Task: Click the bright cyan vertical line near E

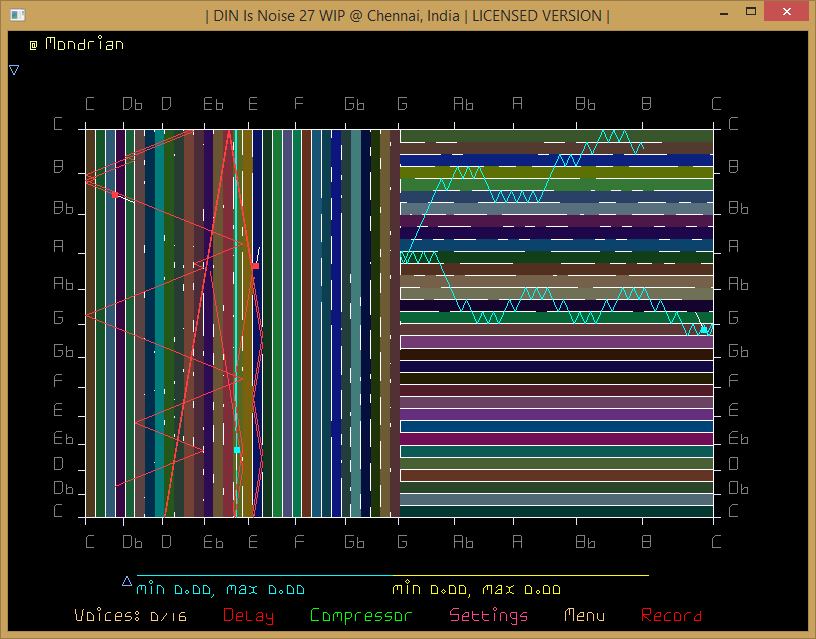Action: pos(236,323)
